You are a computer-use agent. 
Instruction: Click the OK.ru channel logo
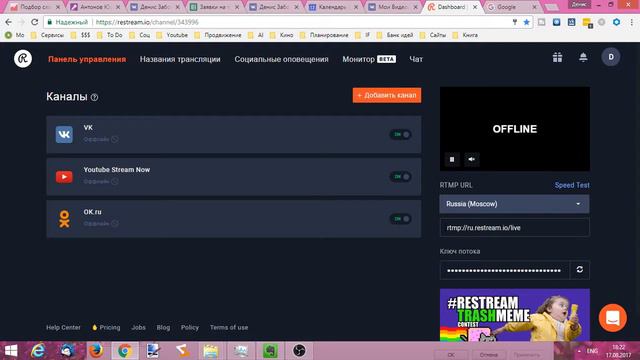[x=64, y=219]
